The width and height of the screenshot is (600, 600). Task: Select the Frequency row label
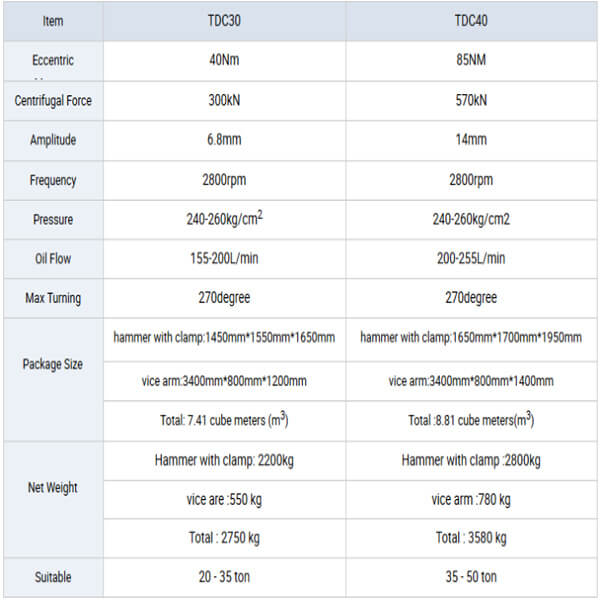pyautogui.click(x=52, y=181)
